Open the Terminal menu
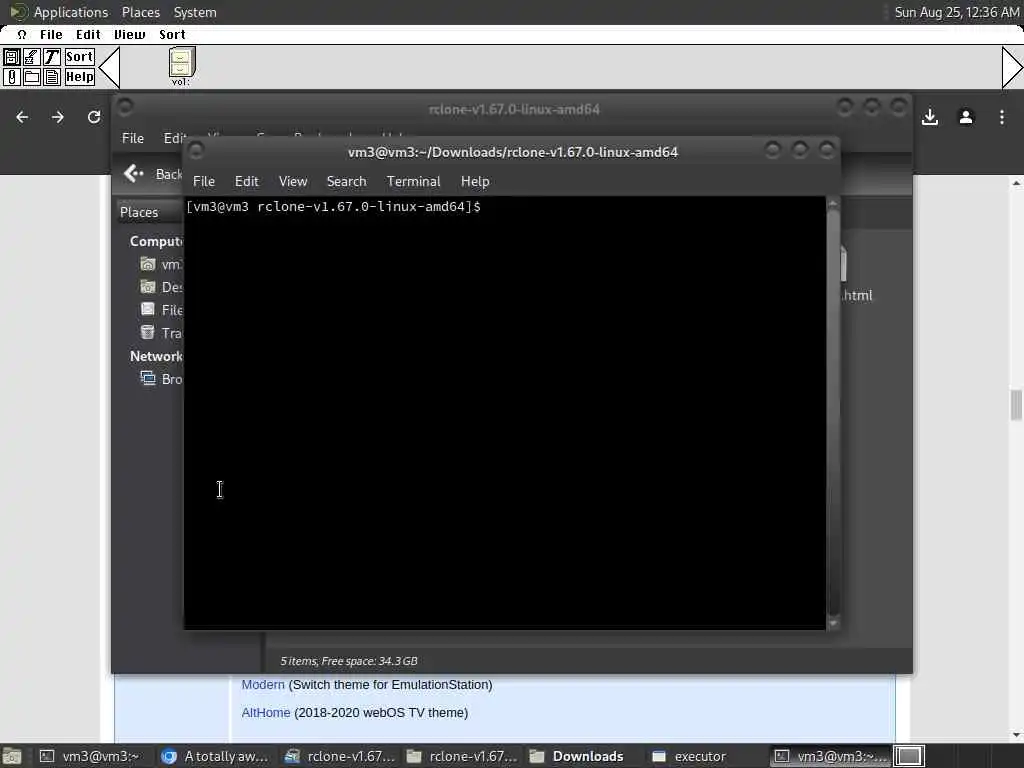This screenshot has height=768, width=1024. click(x=413, y=182)
